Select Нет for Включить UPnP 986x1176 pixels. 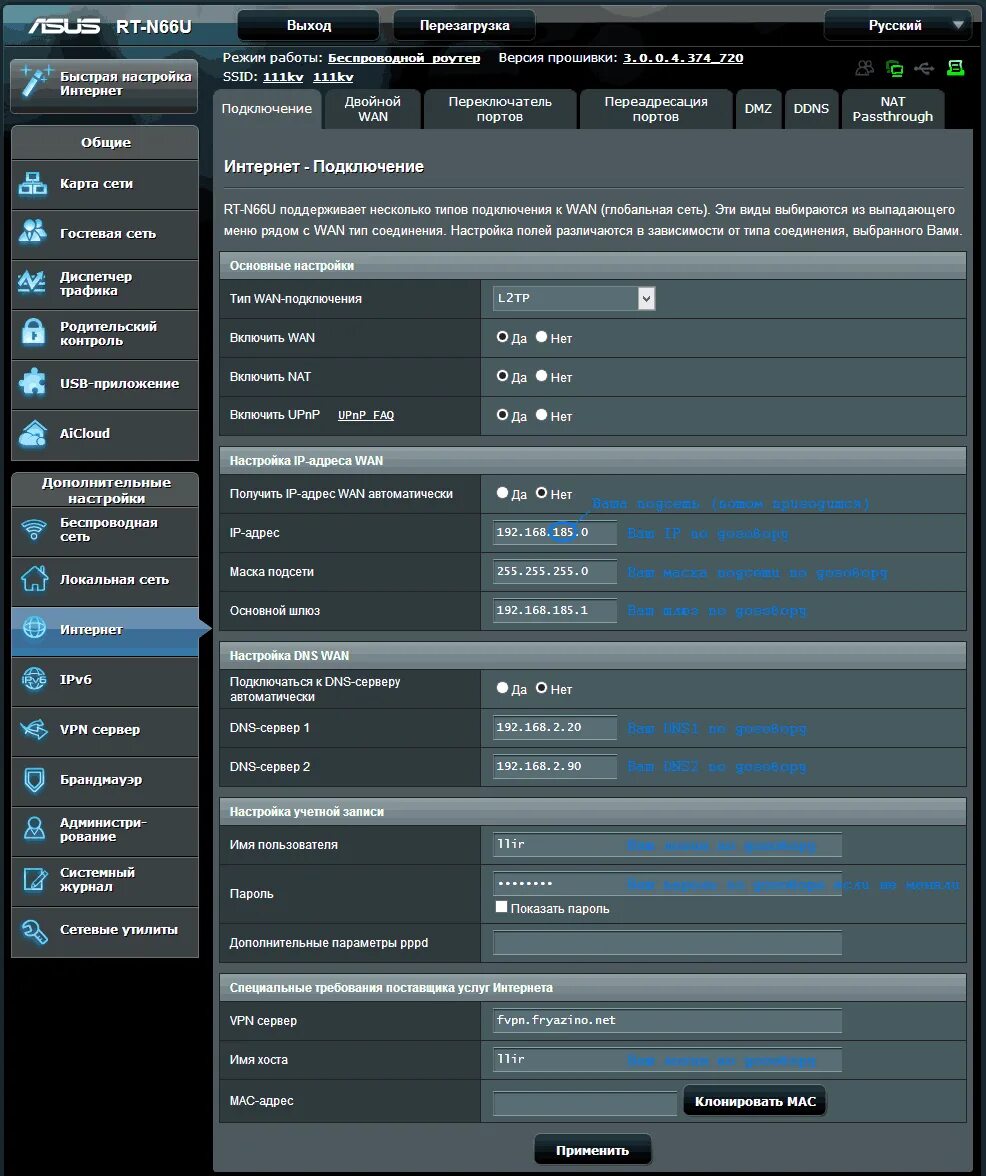[541, 415]
